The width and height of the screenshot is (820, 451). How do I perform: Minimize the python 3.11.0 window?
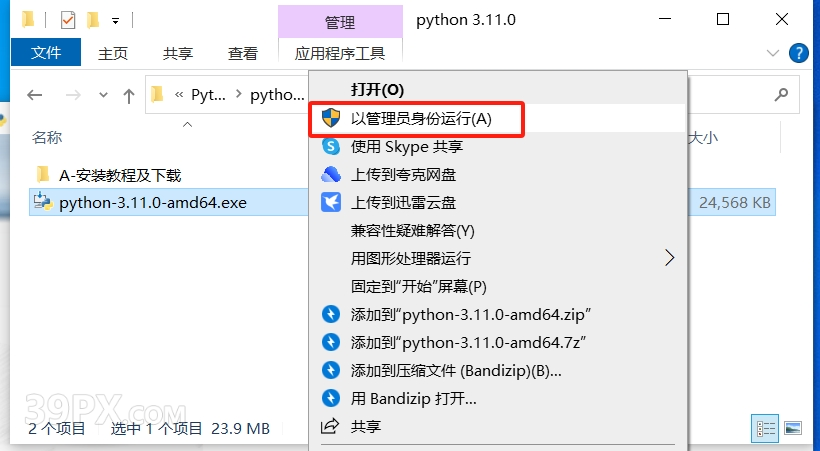coord(665,20)
